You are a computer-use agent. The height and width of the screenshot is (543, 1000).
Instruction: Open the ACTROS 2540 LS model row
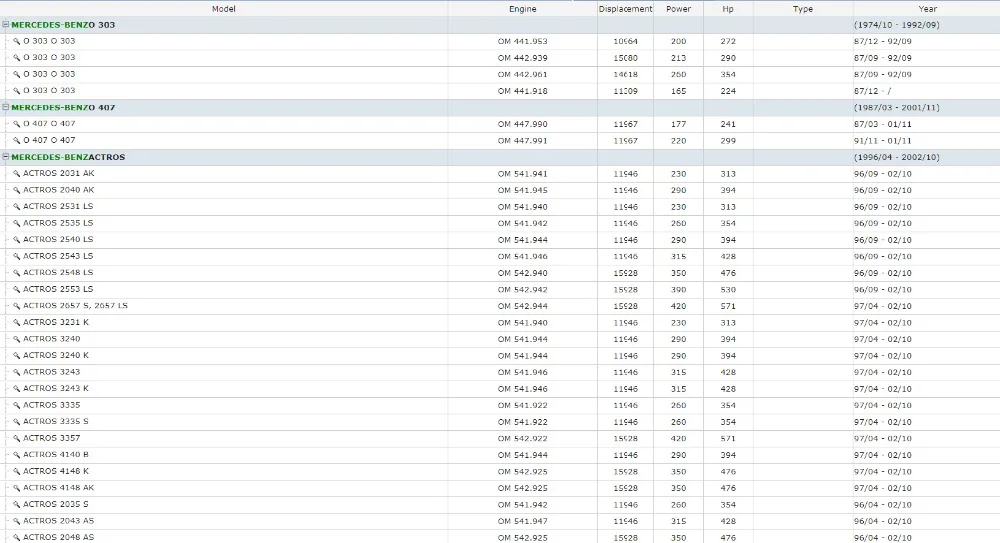58,239
